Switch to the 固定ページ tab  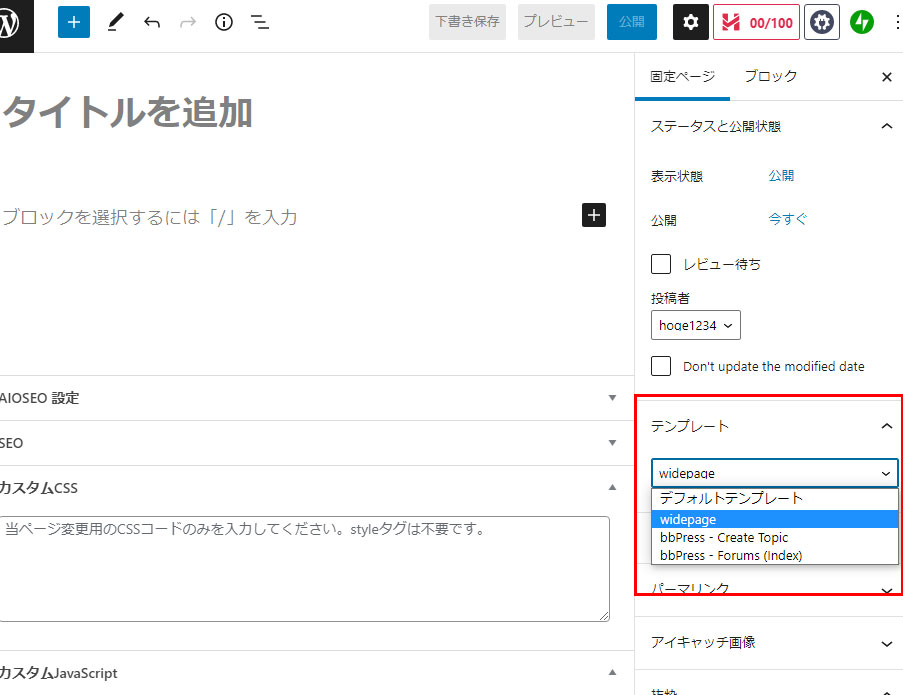tap(682, 76)
